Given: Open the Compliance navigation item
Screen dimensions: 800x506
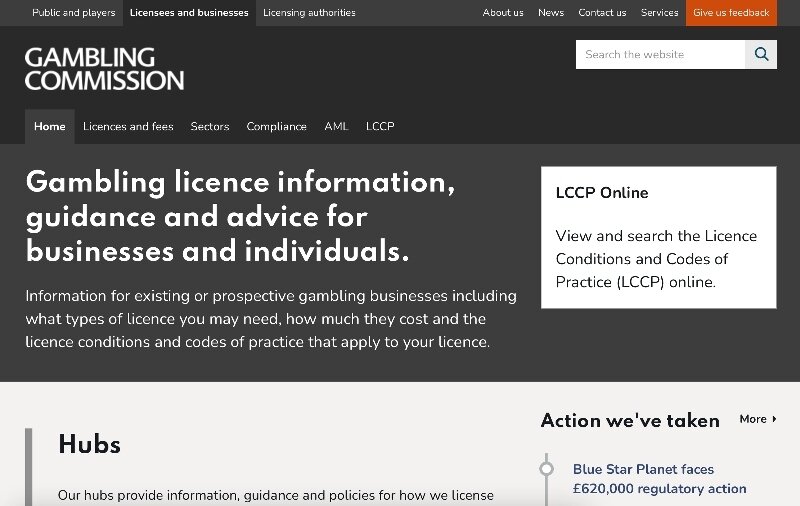Looking at the screenshot, I should point(276,126).
